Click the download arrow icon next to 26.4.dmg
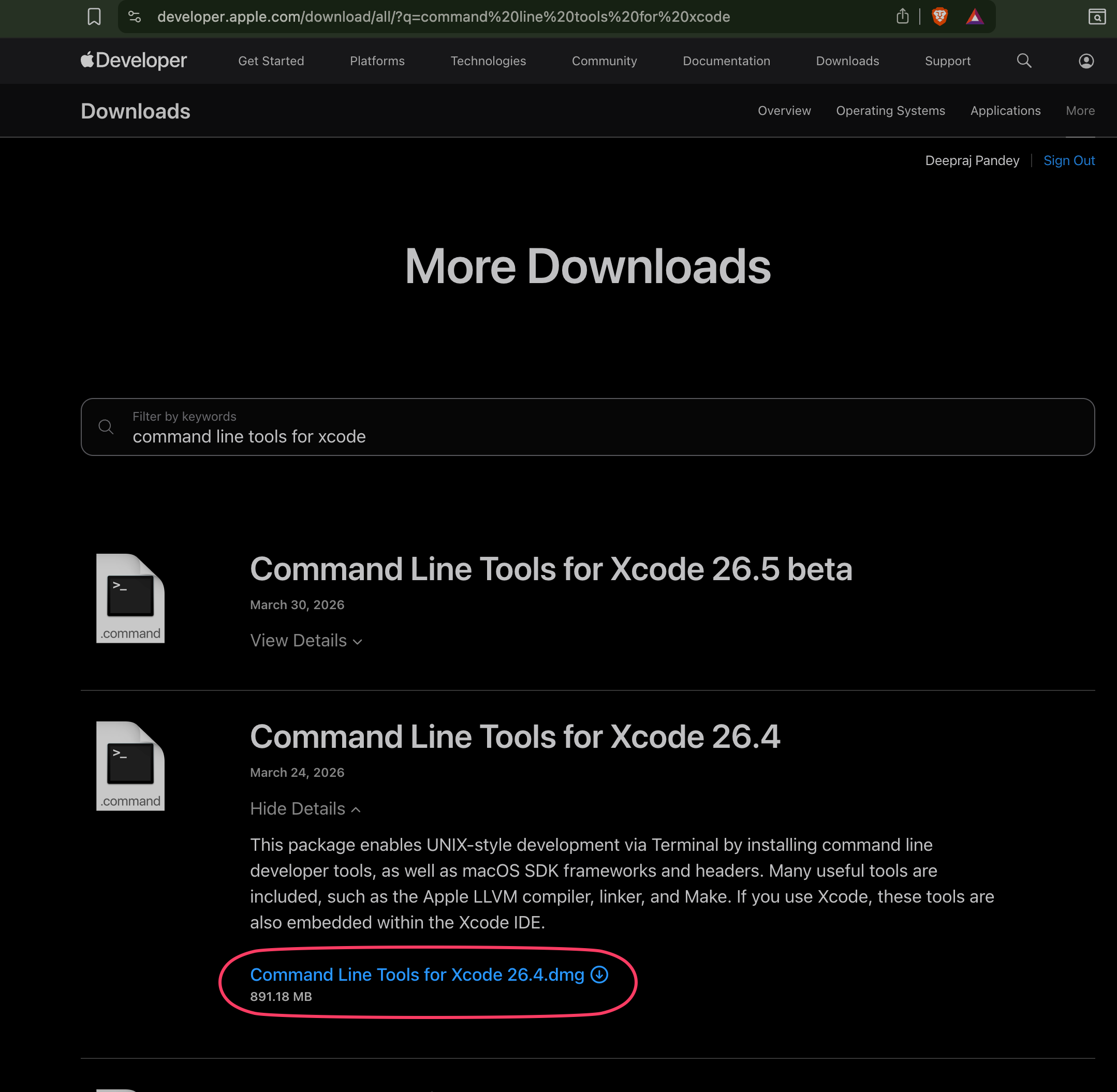 (x=599, y=975)
